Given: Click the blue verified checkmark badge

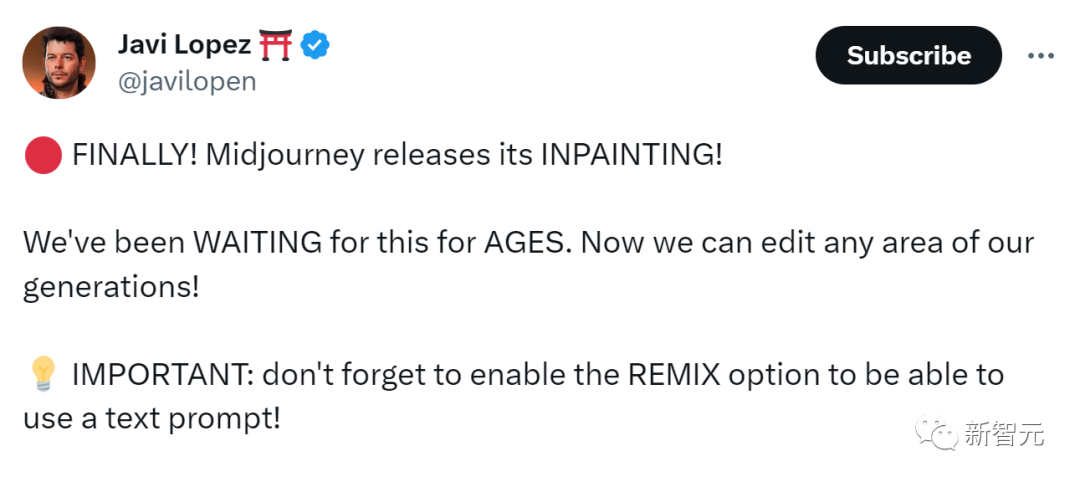Looking at the screenshot, I should point(315,45).
